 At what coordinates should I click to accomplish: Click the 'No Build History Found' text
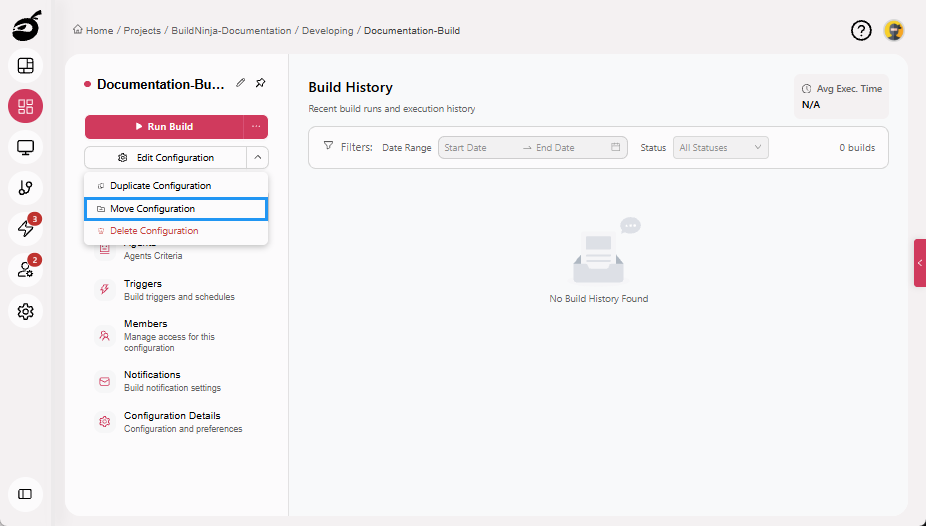tap(598, 299)
